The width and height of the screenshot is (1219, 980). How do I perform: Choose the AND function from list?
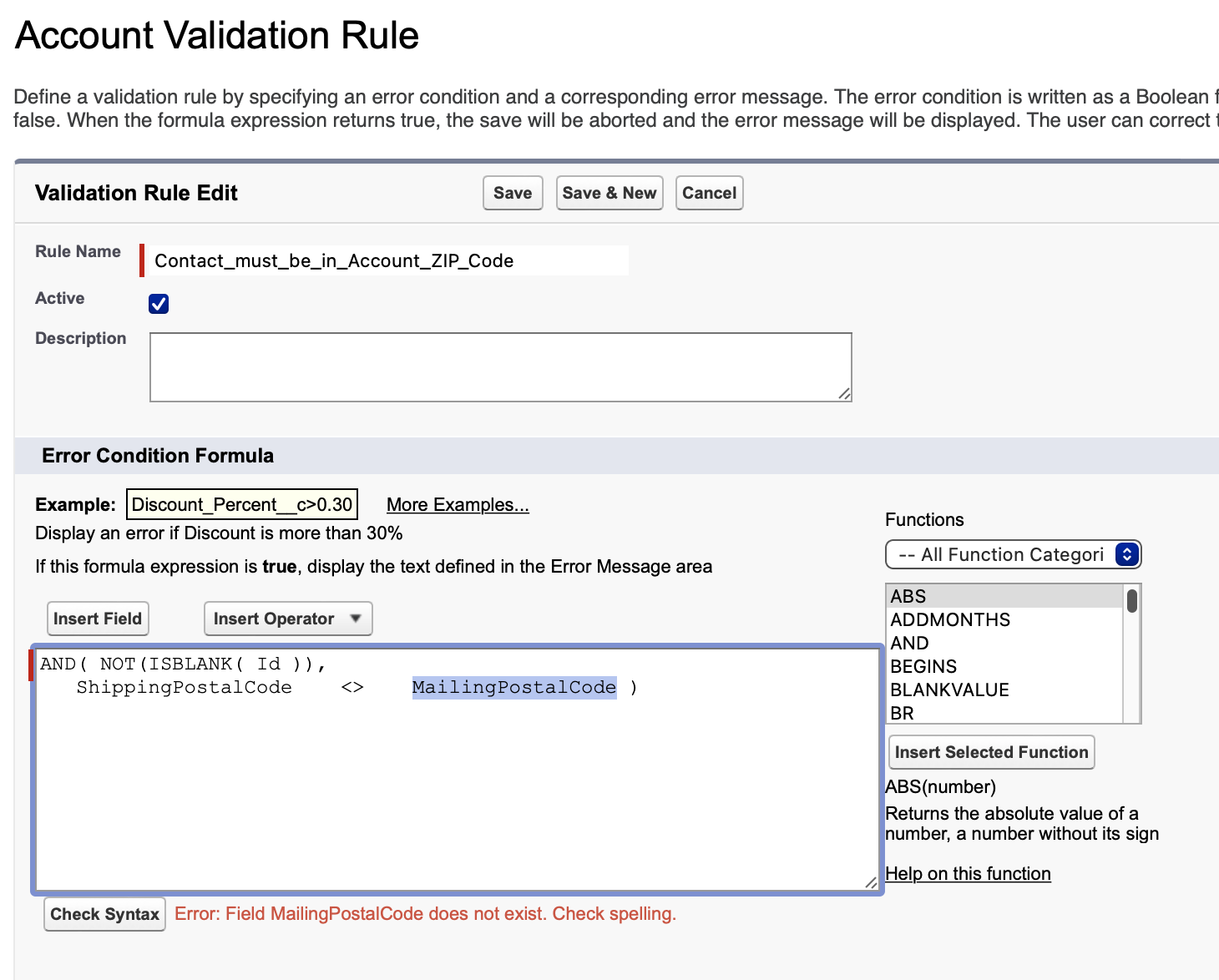point(909,643)
